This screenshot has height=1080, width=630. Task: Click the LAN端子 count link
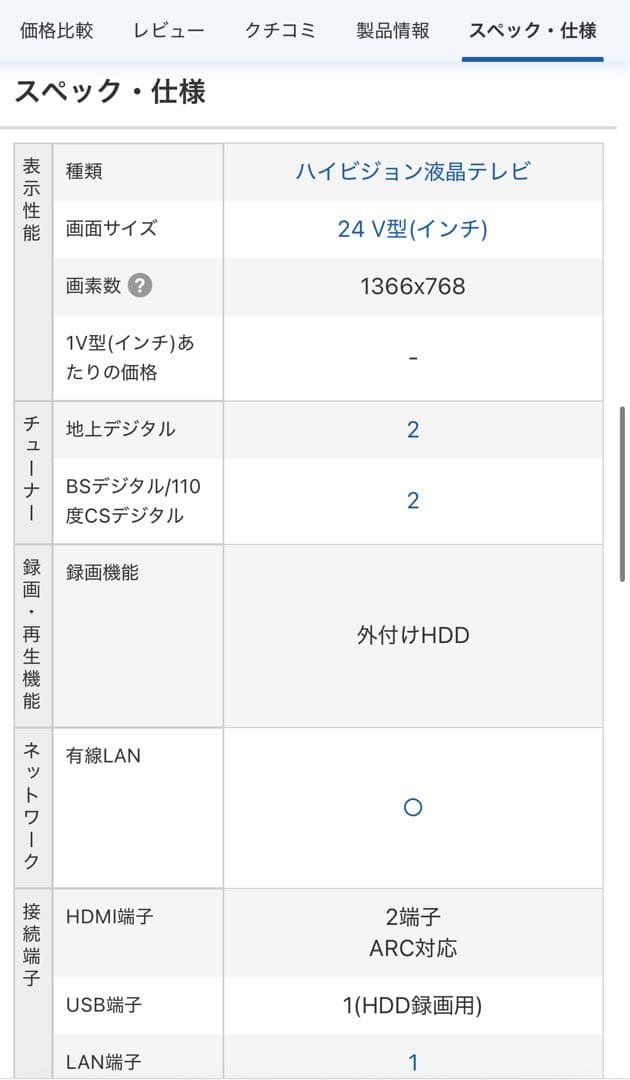(414, 1063)
